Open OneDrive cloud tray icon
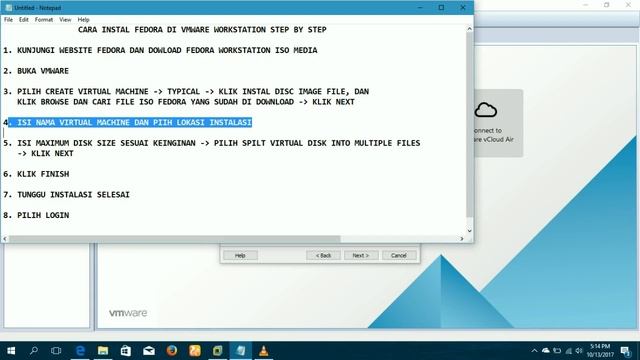This screenshot has width=640, height=360. pos(546,351)
